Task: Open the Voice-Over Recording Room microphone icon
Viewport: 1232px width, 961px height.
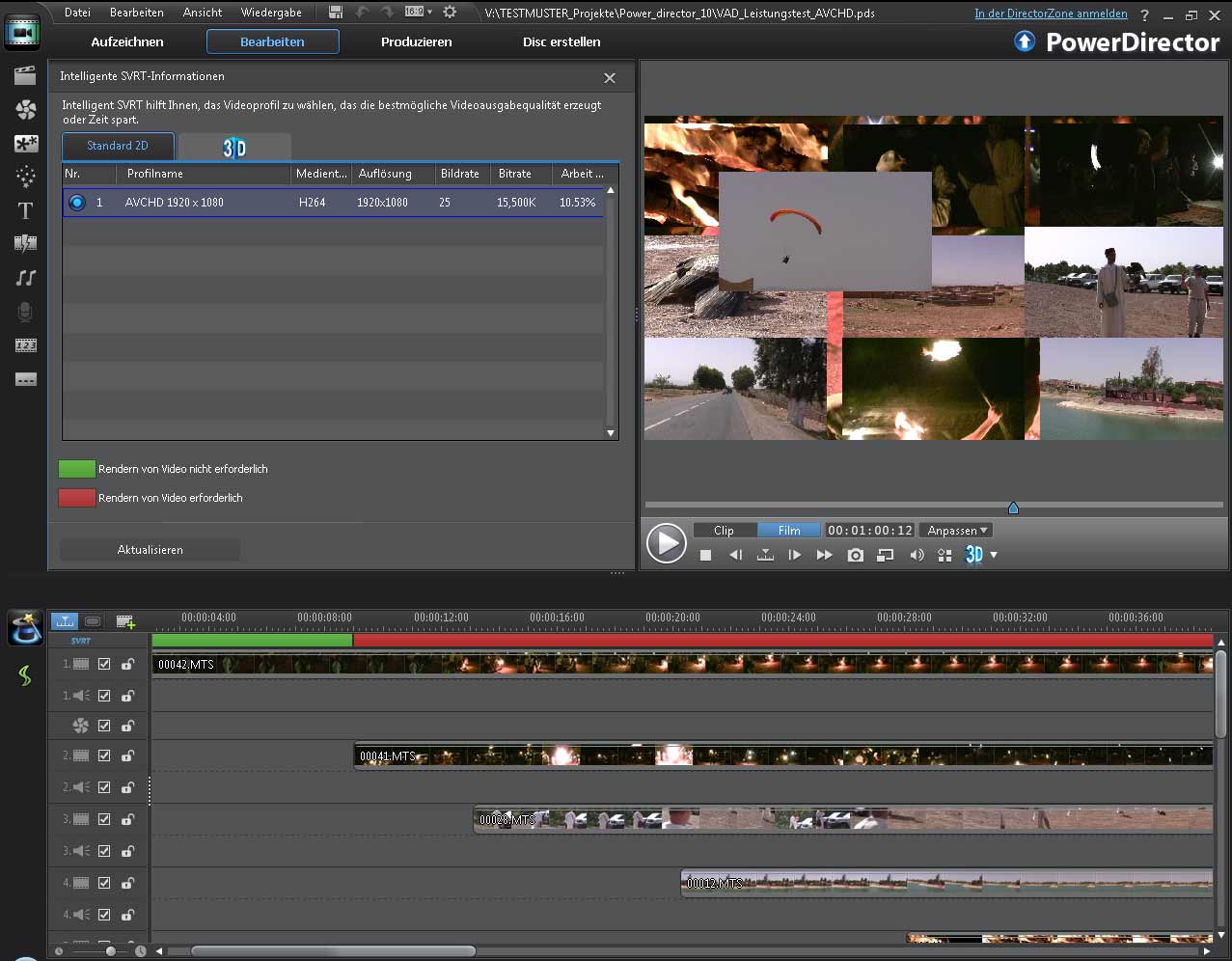Action: [x=26, y=312]
